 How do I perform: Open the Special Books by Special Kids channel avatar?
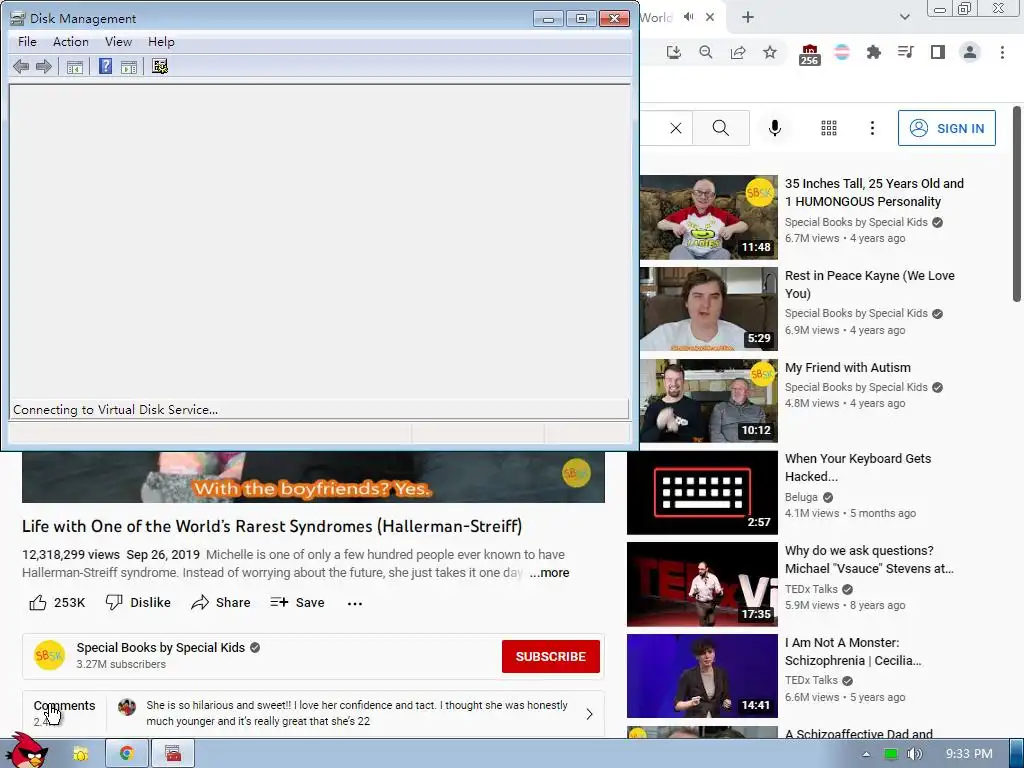50,656
